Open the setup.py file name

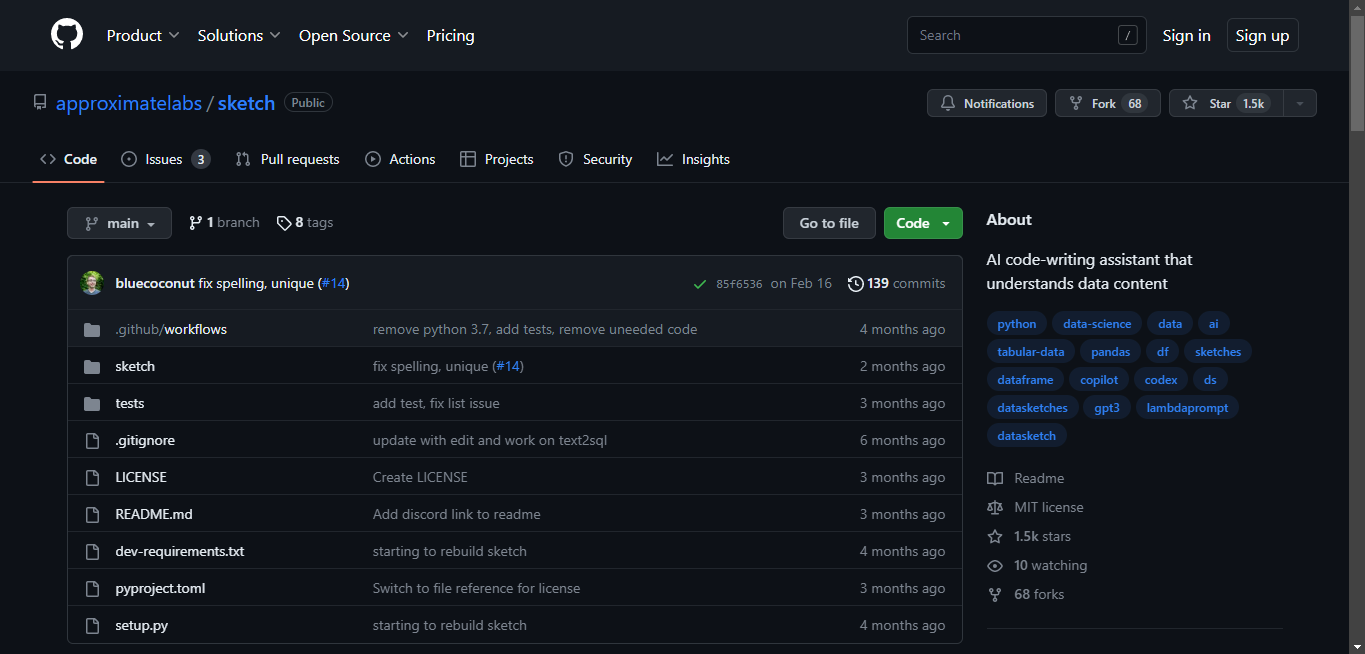coord(141,625)
